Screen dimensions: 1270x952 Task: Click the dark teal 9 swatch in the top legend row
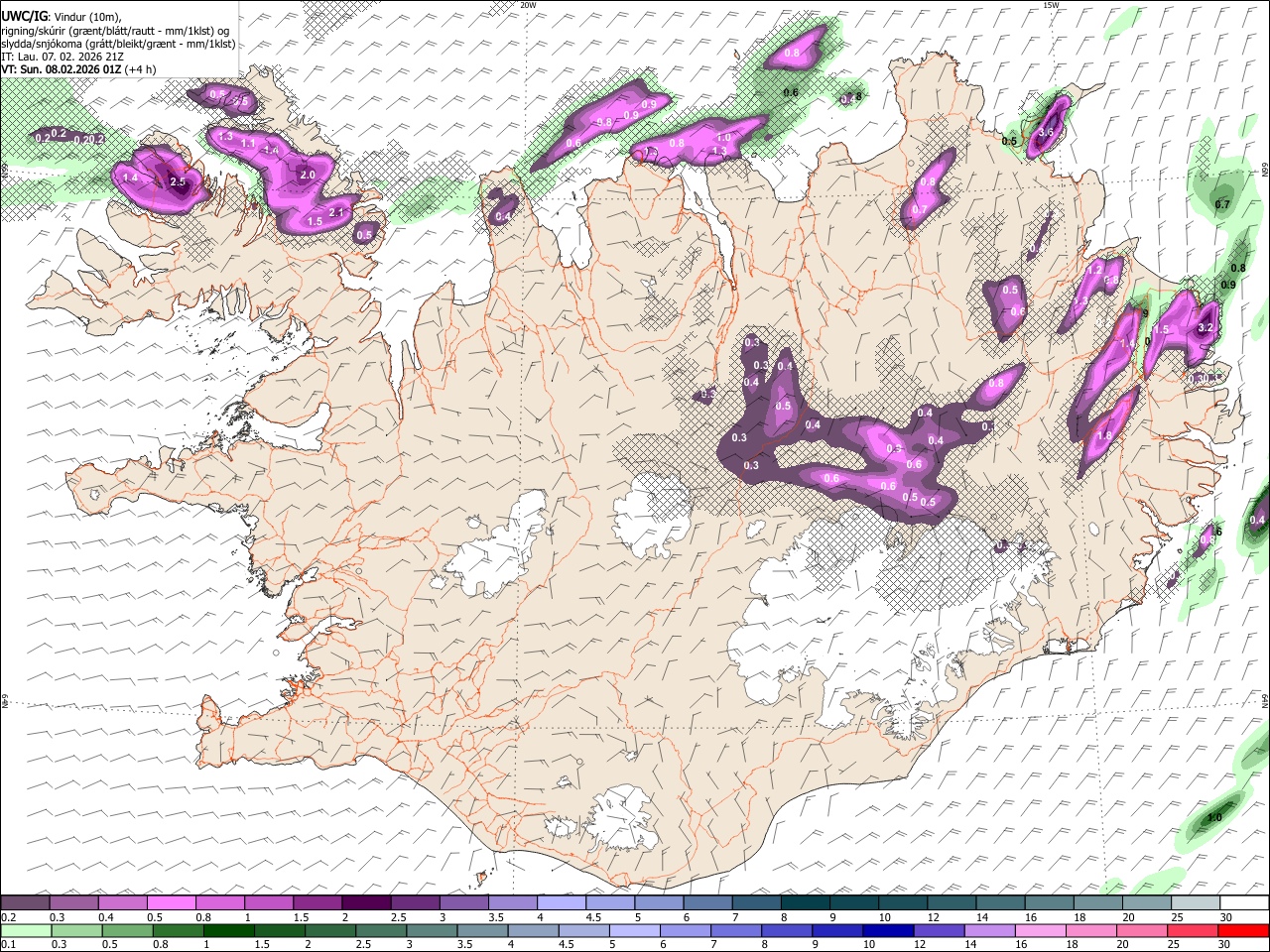coord(853,902)
